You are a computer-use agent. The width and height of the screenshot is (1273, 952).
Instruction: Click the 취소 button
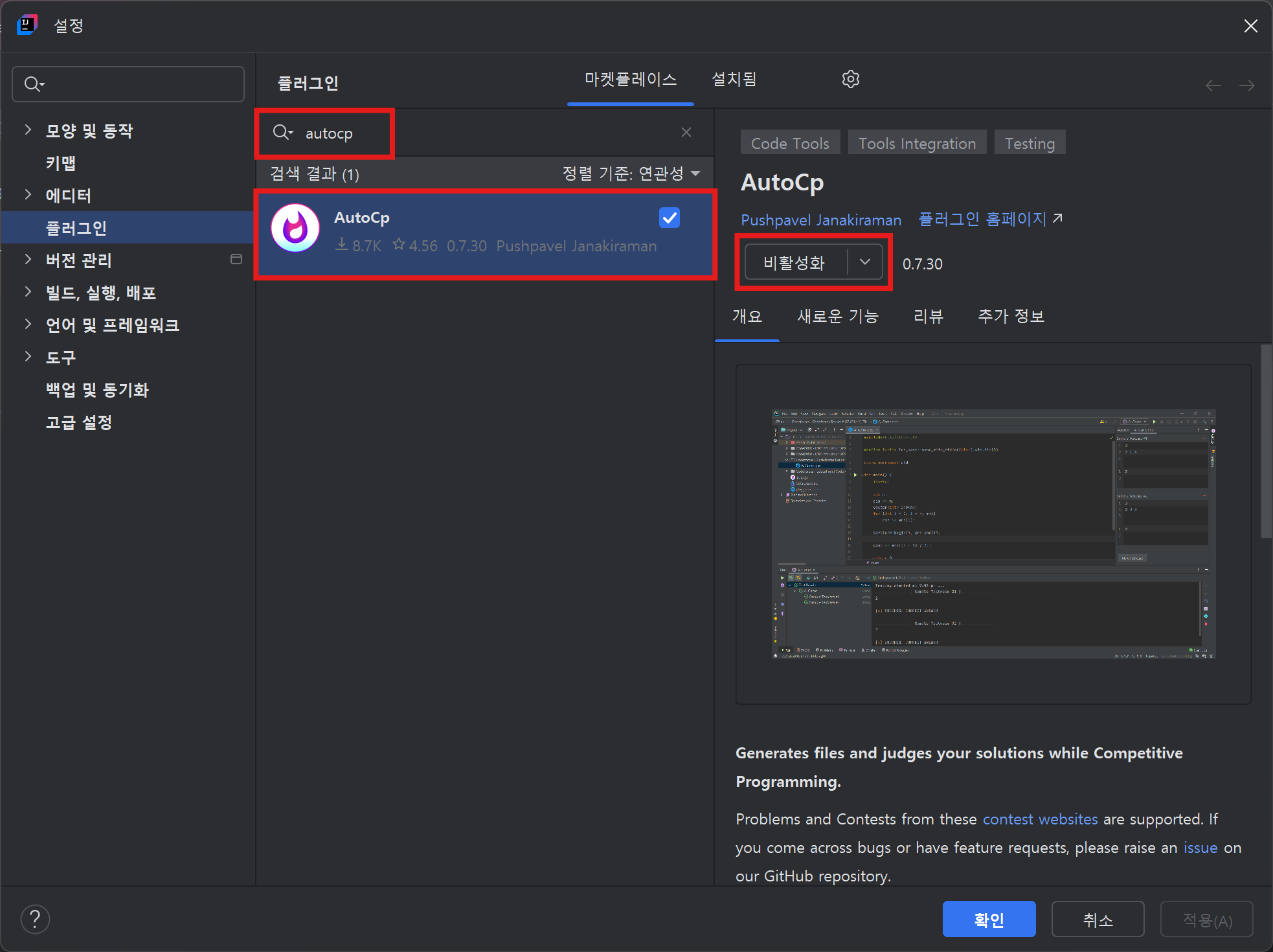tap(1098, 919)
